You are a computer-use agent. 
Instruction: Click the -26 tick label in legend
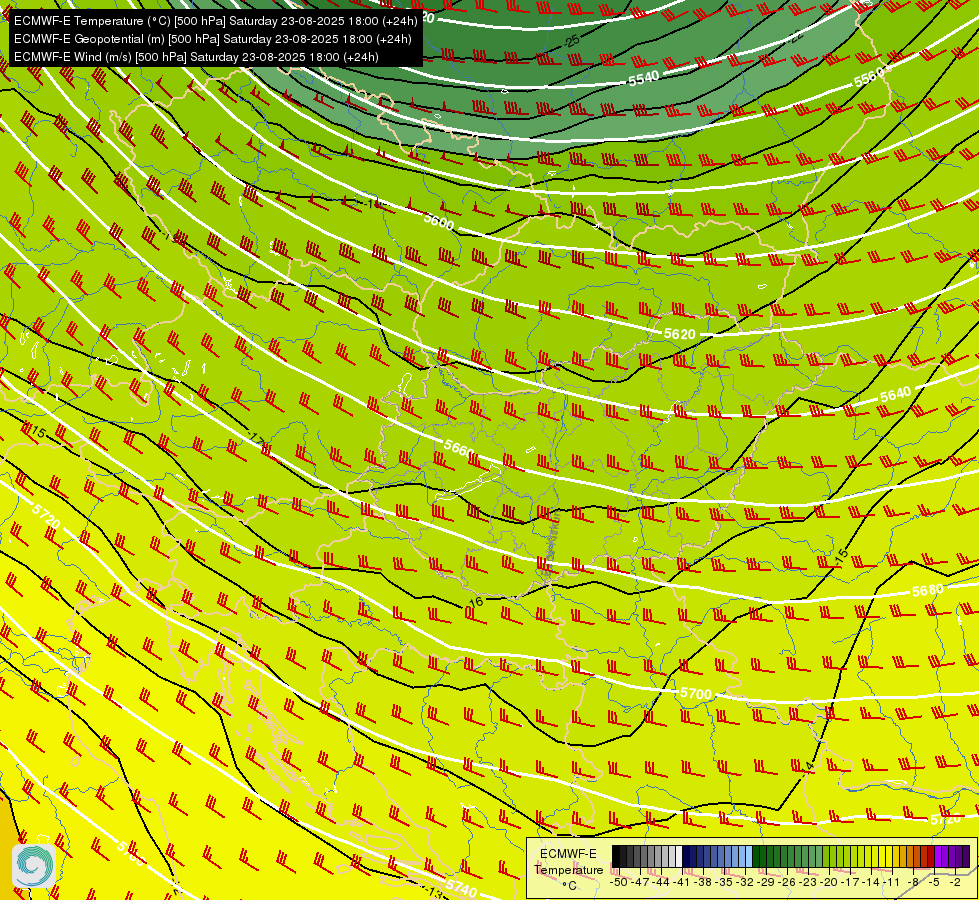787,882
